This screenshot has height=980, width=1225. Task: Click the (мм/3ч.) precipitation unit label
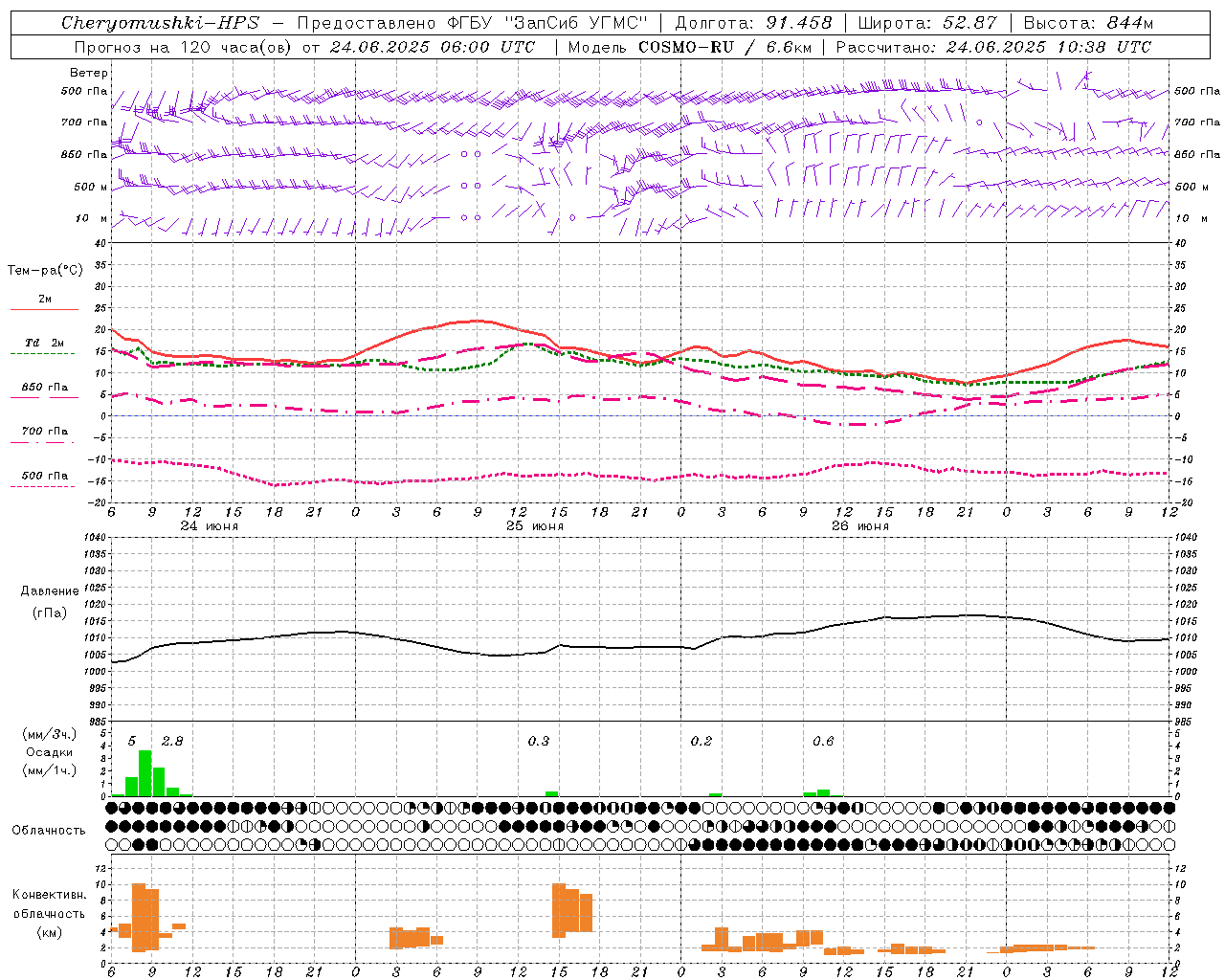tap(50, 734)
